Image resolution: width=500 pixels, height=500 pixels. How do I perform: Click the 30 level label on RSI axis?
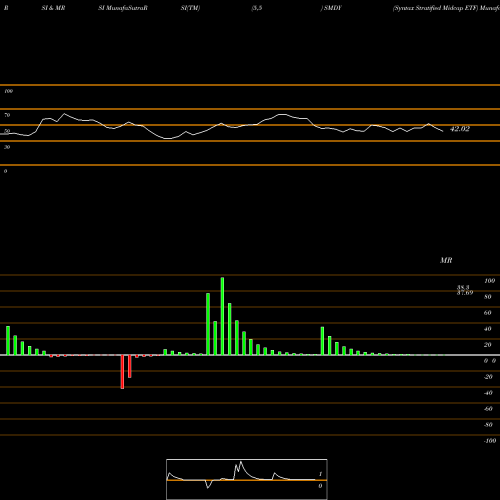click(x=7, y=147)
